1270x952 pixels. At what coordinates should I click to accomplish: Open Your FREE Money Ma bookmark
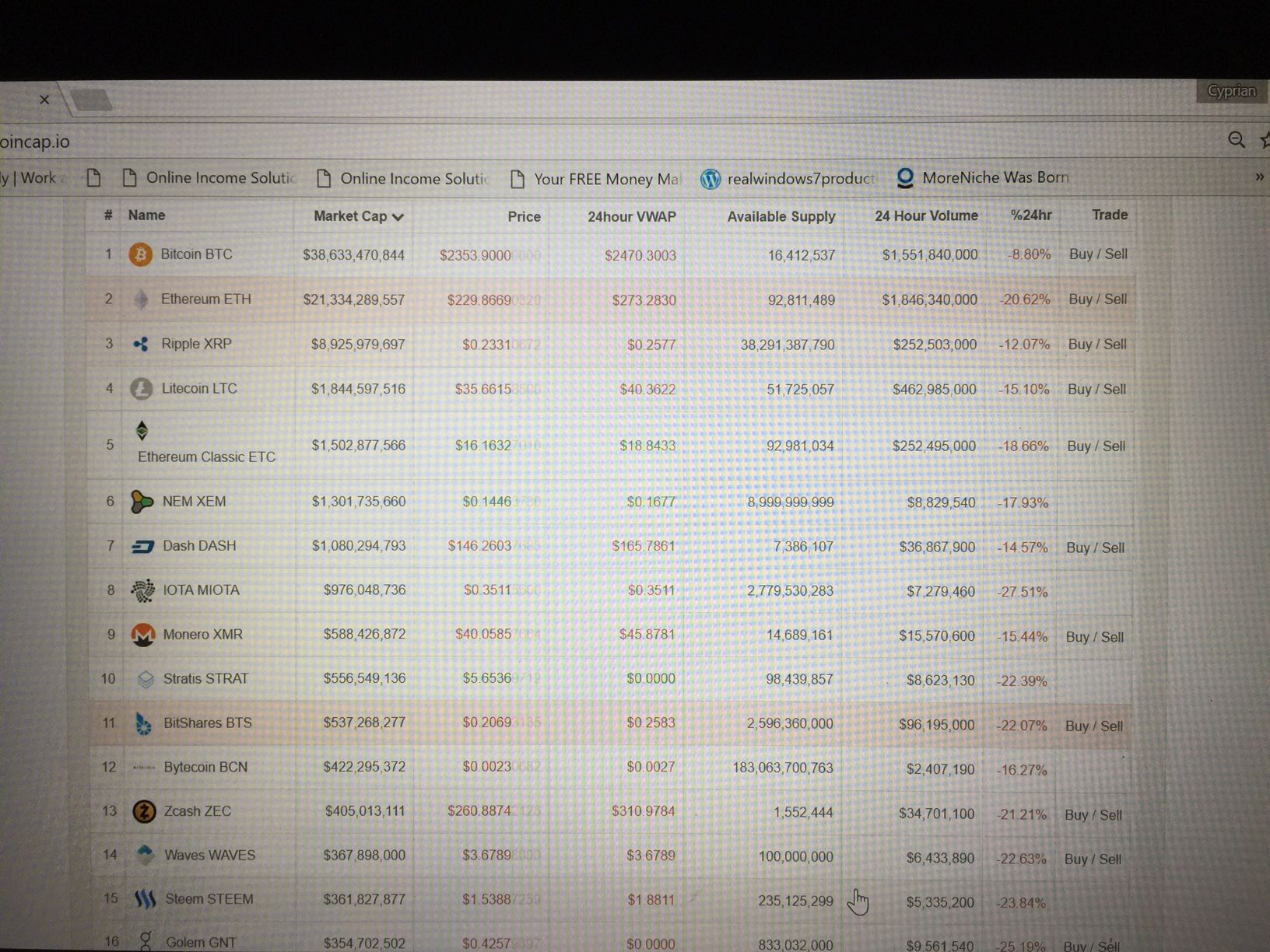pyautogui.click(x=595, y=179)
